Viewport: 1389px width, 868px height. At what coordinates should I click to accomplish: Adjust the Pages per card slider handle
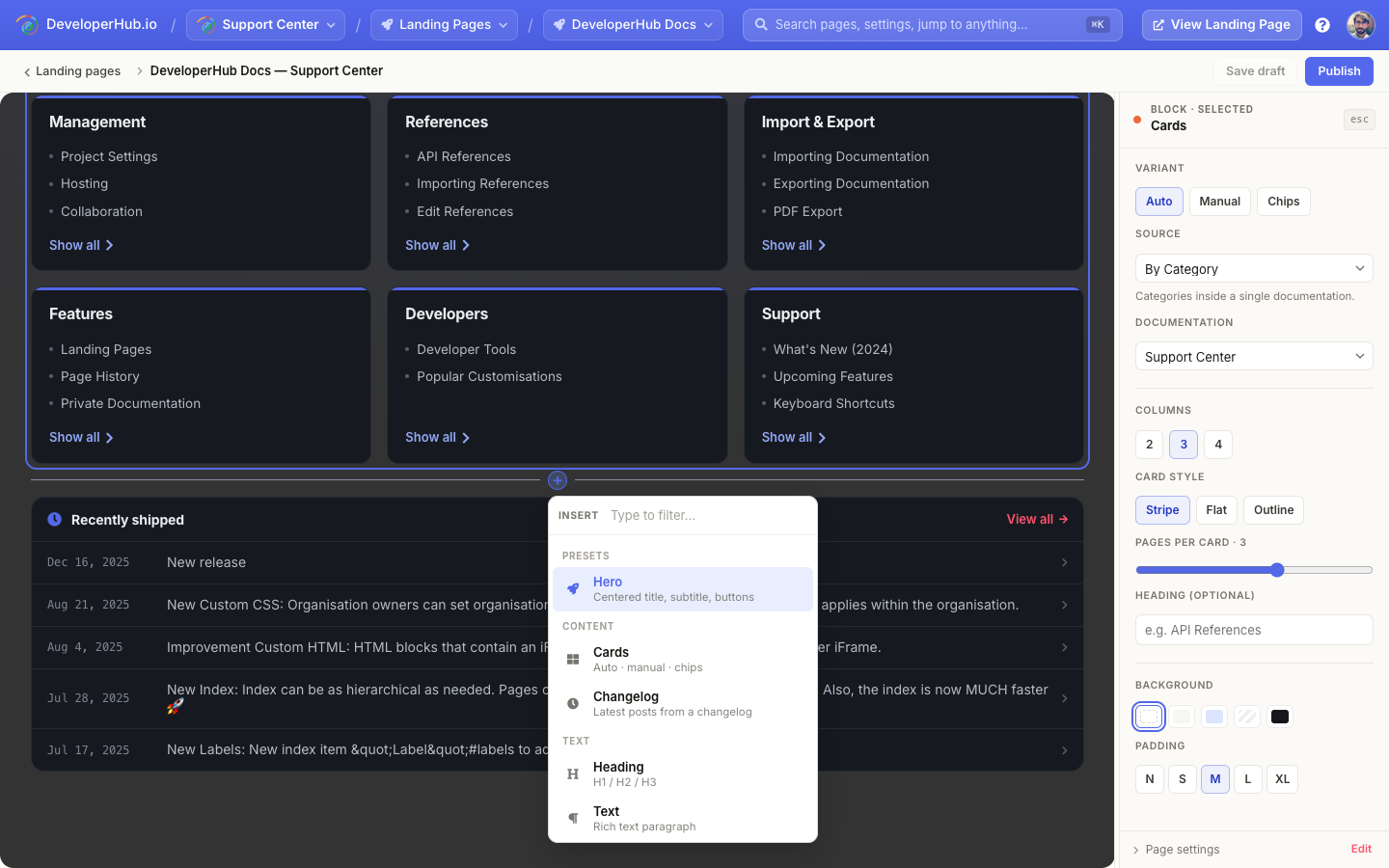1277,570
